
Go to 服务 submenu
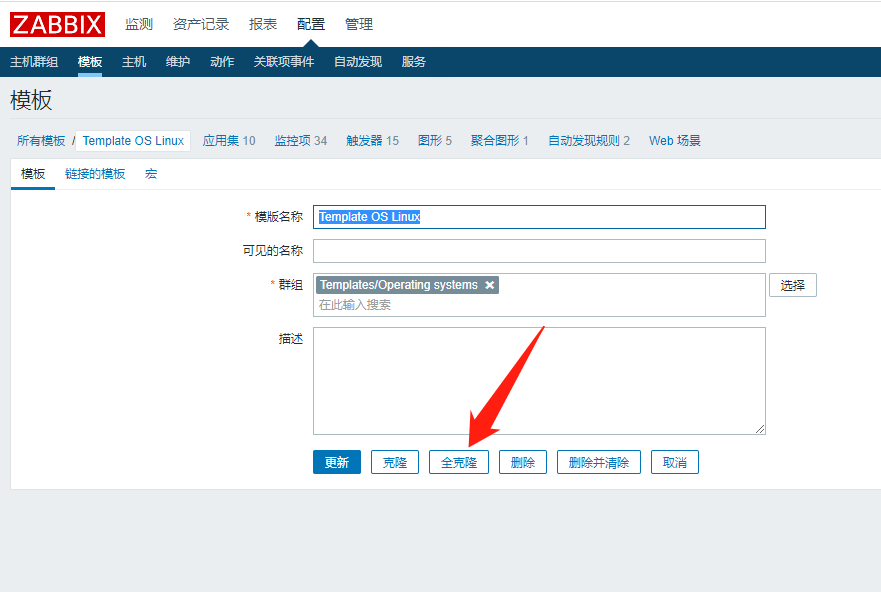(x=414, y=62)
